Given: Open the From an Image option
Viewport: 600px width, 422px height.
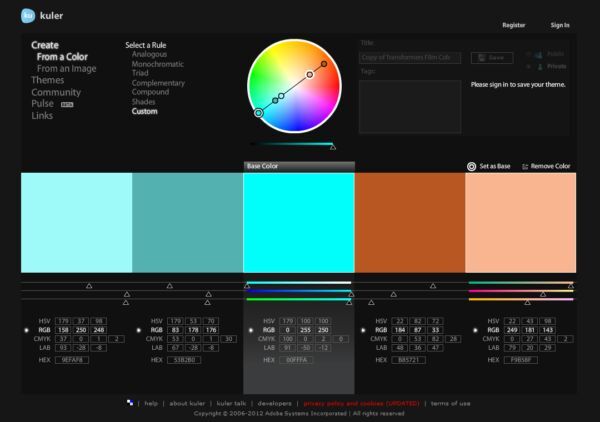Looking at the screenshot, I should (x=66, y=69).
